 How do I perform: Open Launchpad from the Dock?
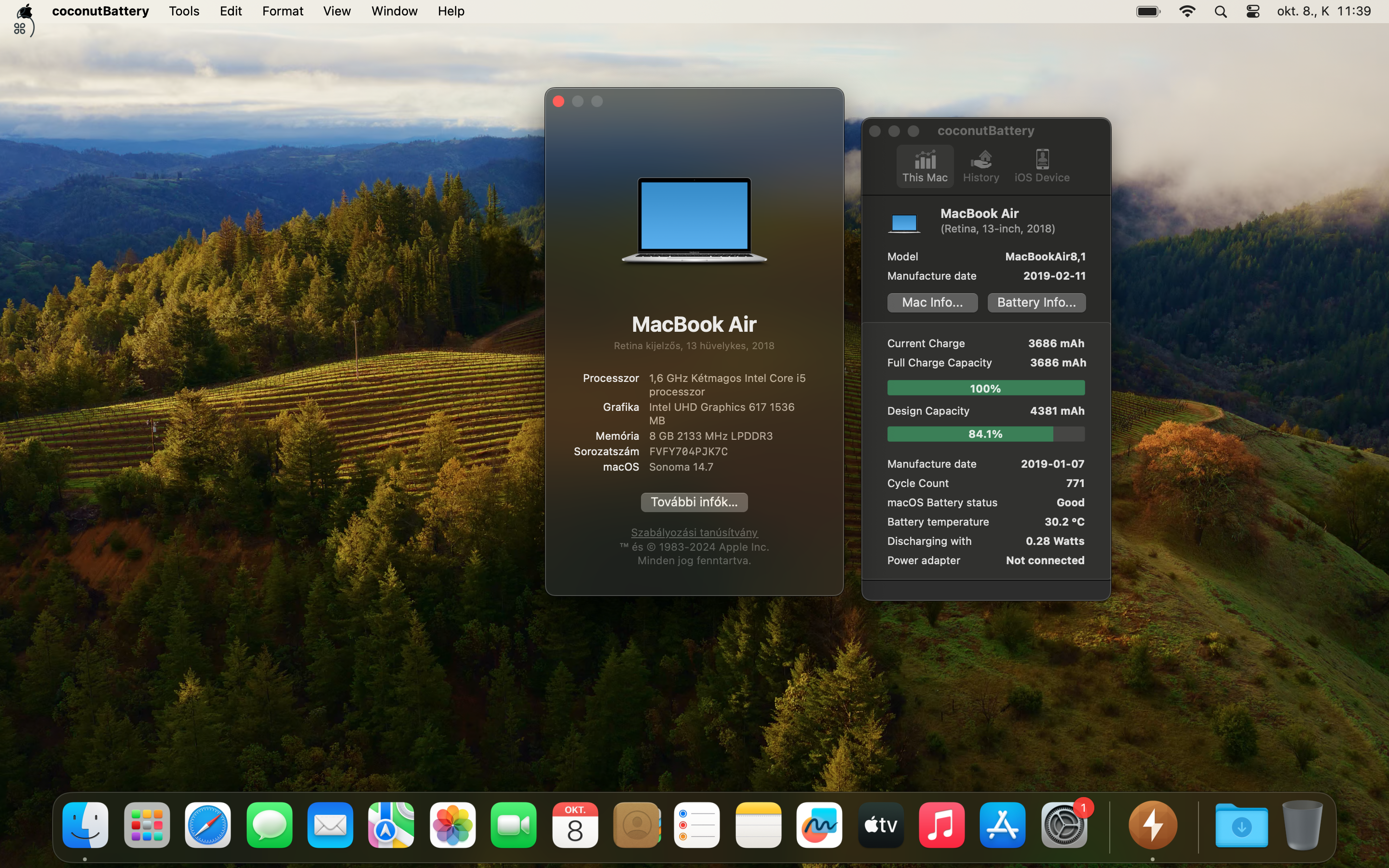(146, 824)
